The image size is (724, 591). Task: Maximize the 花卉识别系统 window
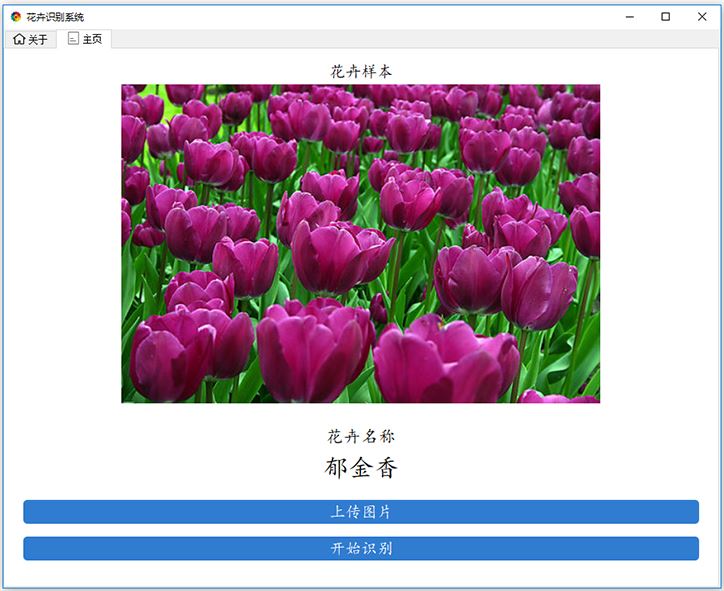pos(665,17)
